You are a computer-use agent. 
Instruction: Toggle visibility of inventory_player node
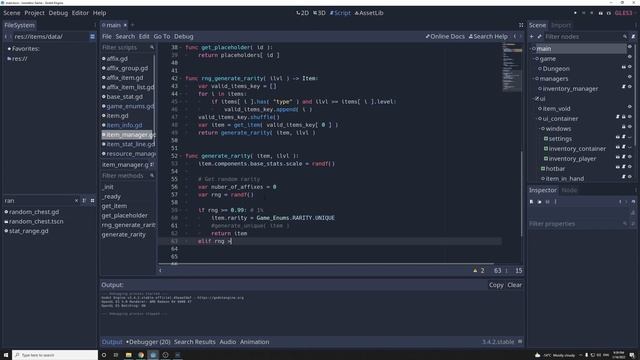click(x=630, y=157)
